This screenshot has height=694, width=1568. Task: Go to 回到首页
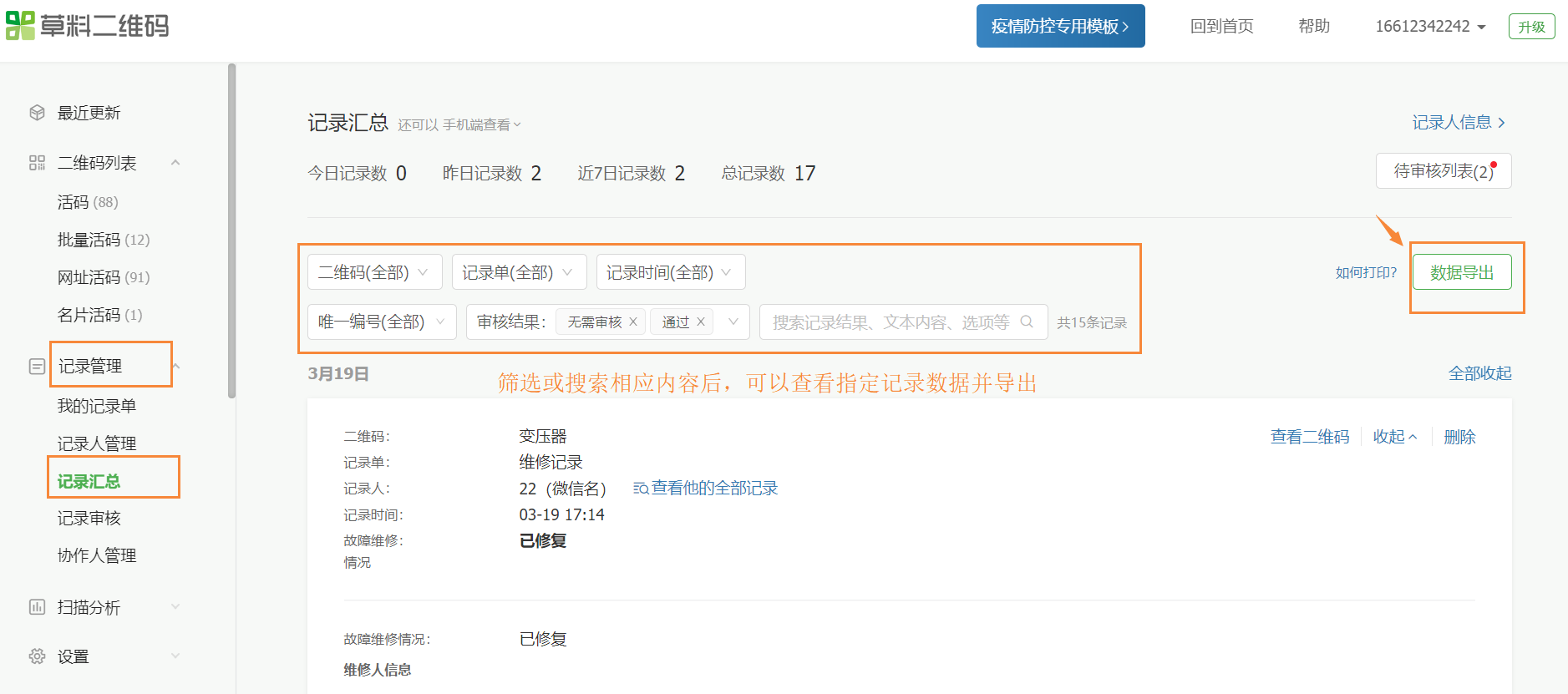[x=1221, y=26]
